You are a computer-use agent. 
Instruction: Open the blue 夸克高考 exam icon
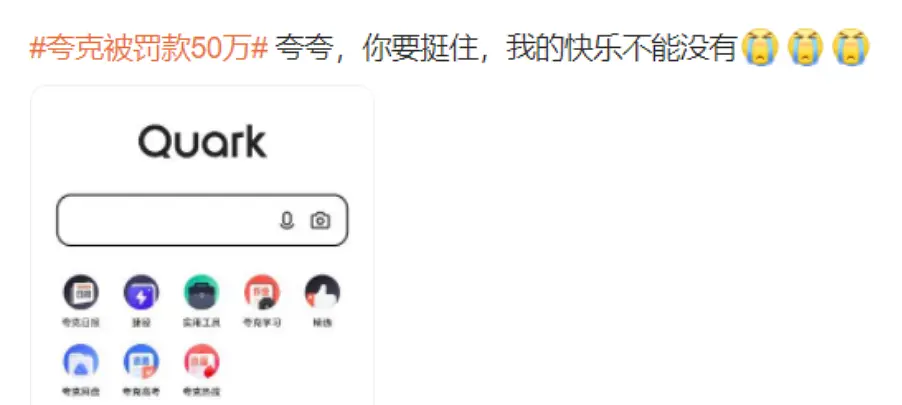(141, 361)
